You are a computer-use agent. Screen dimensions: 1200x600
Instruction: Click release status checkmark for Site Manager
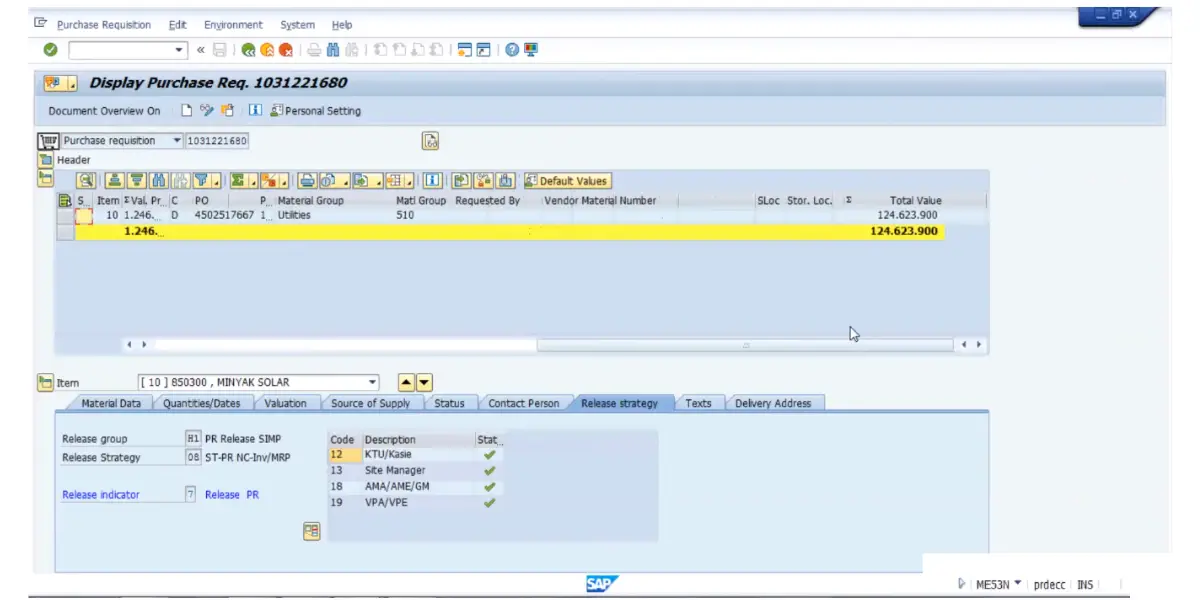pos(489,470)
